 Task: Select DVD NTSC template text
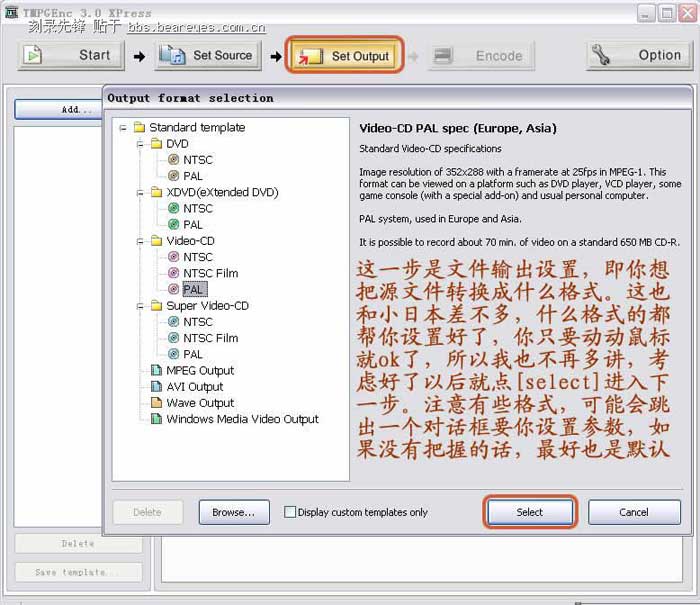[x=198, y=159]
